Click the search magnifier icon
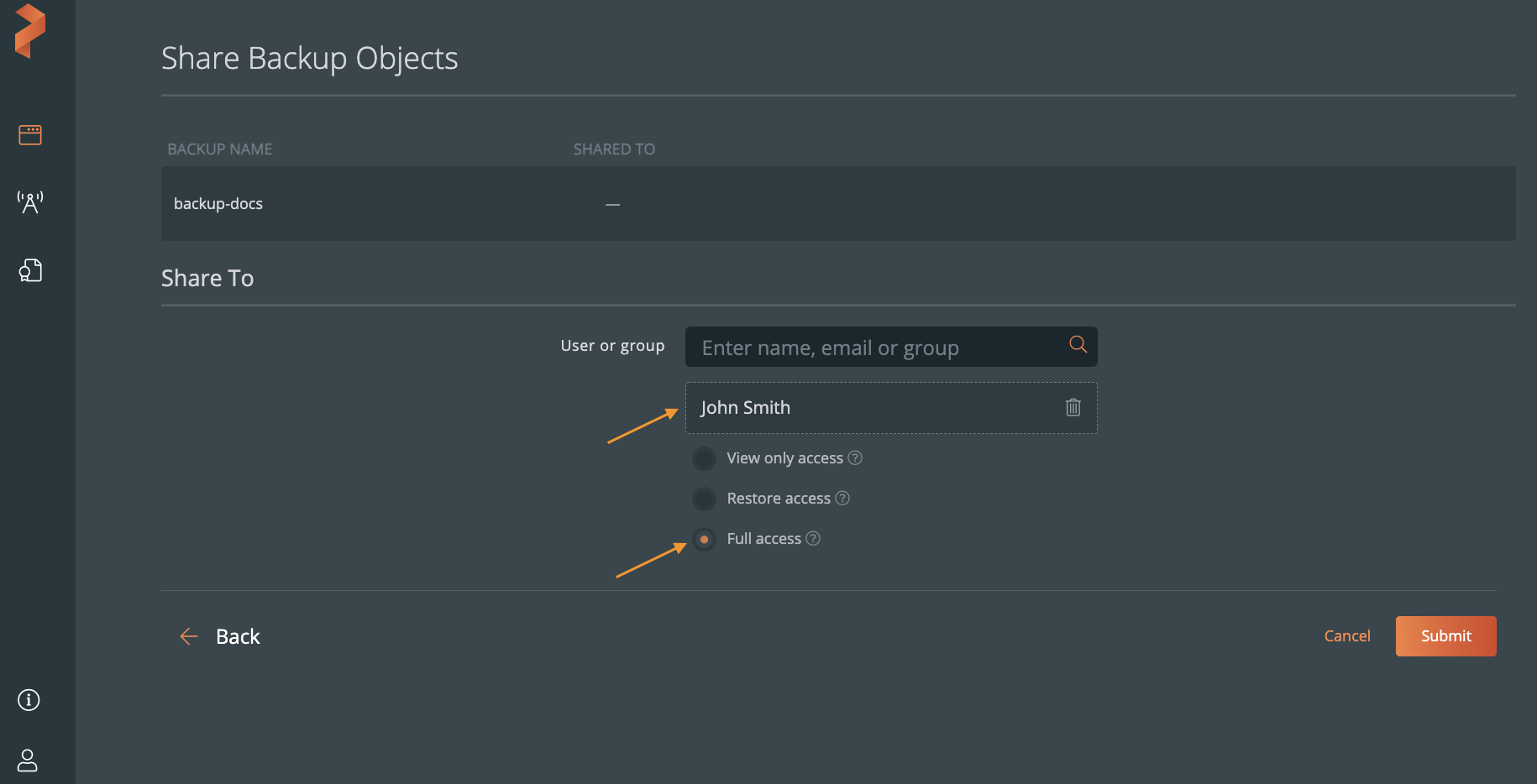This screenshot has height=784, width=1537. pos(1078,344)
